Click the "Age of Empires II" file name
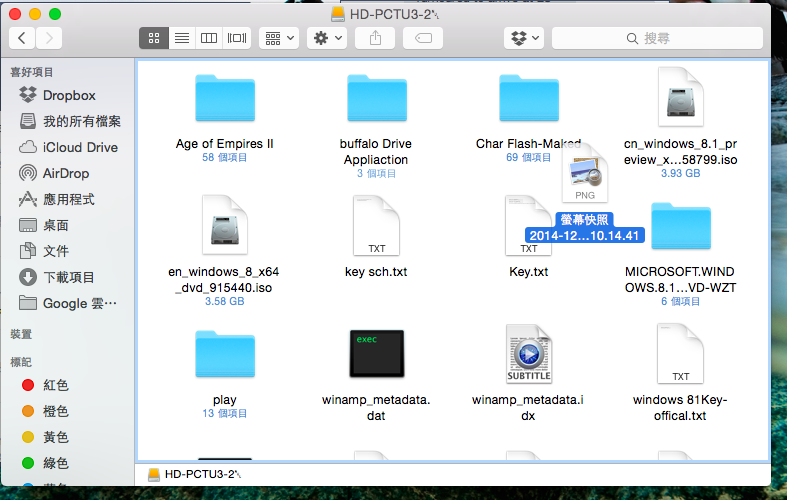This screenshot has width=787, height=500. point(224,144)
